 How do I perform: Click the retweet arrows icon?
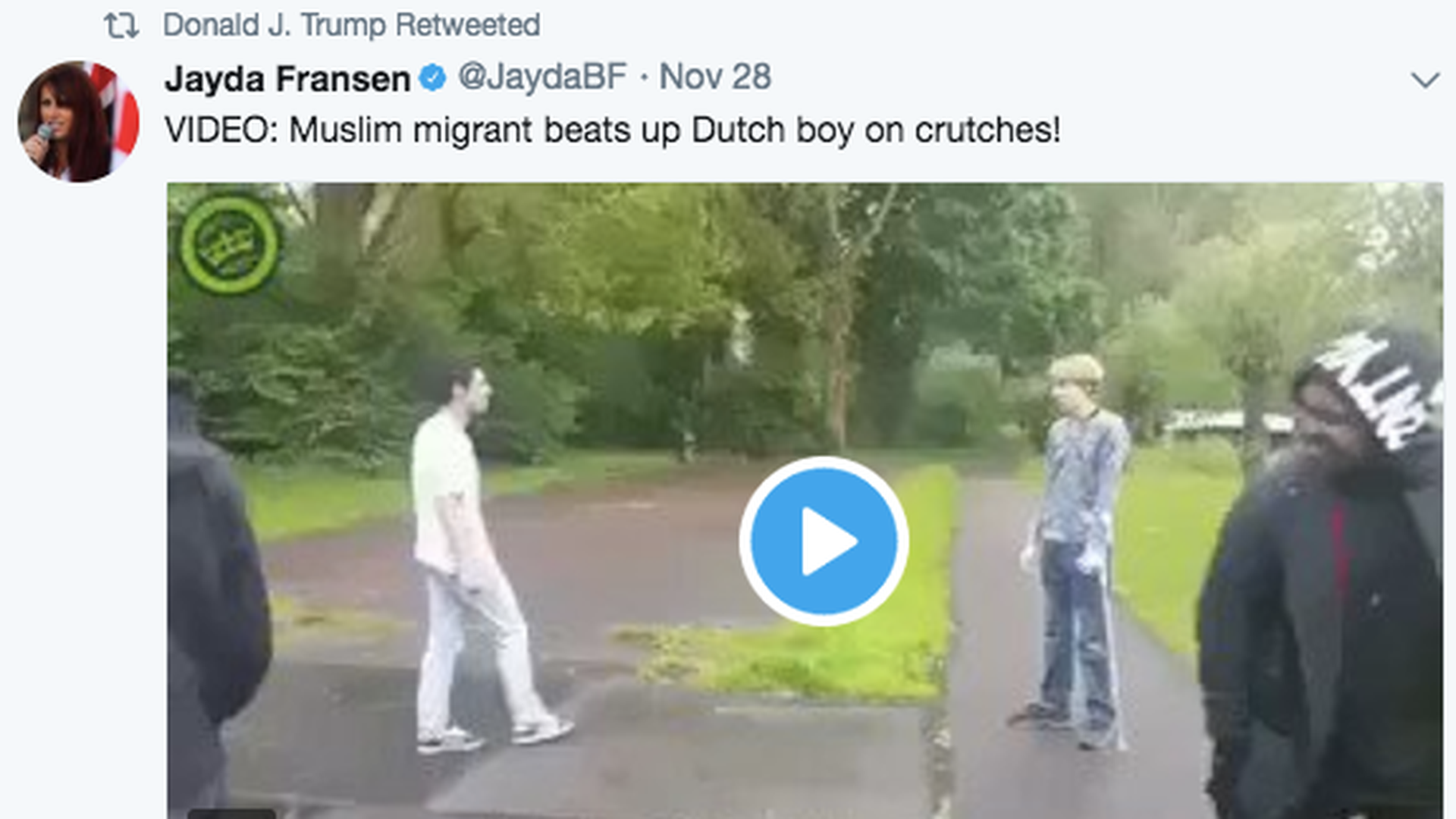121,26
